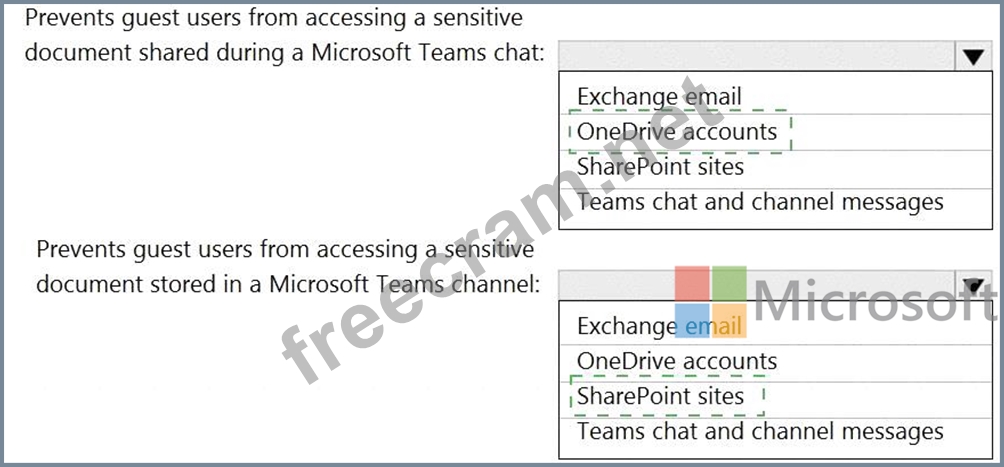
Task: Click the Teams channel question label text
Action: tap(287, 266)
